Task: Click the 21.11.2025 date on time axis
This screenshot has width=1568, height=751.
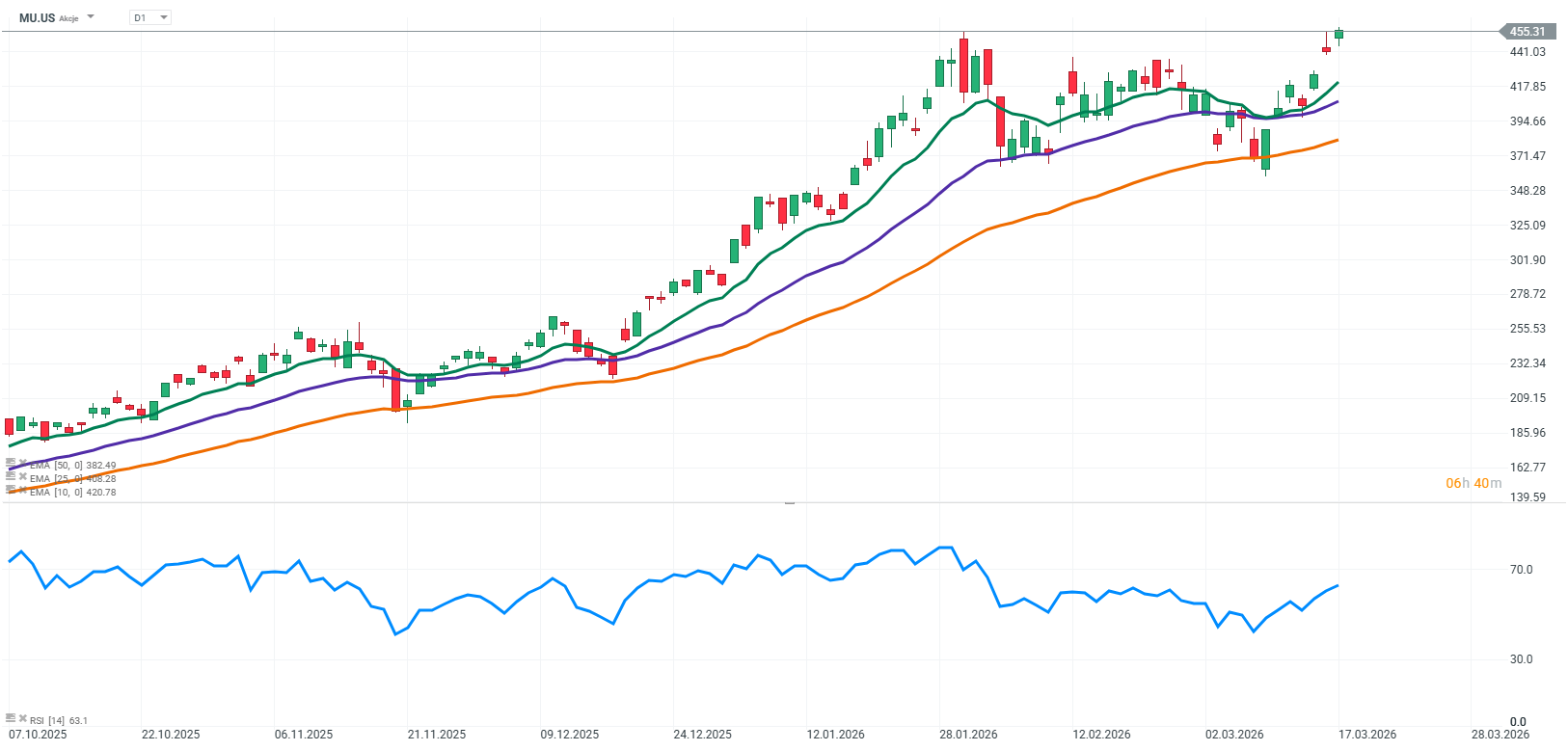Action: pyautogui.click(x=436, y=735)
